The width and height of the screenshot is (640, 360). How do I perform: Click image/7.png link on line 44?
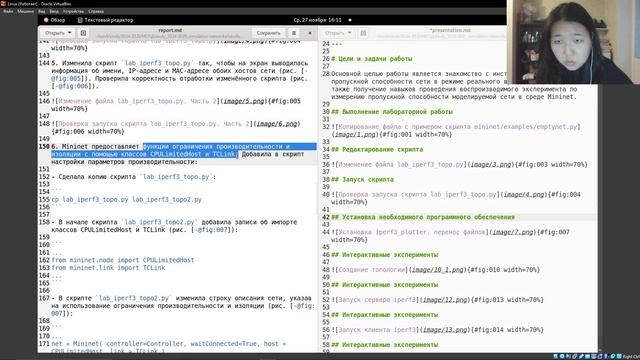point(513,232)
